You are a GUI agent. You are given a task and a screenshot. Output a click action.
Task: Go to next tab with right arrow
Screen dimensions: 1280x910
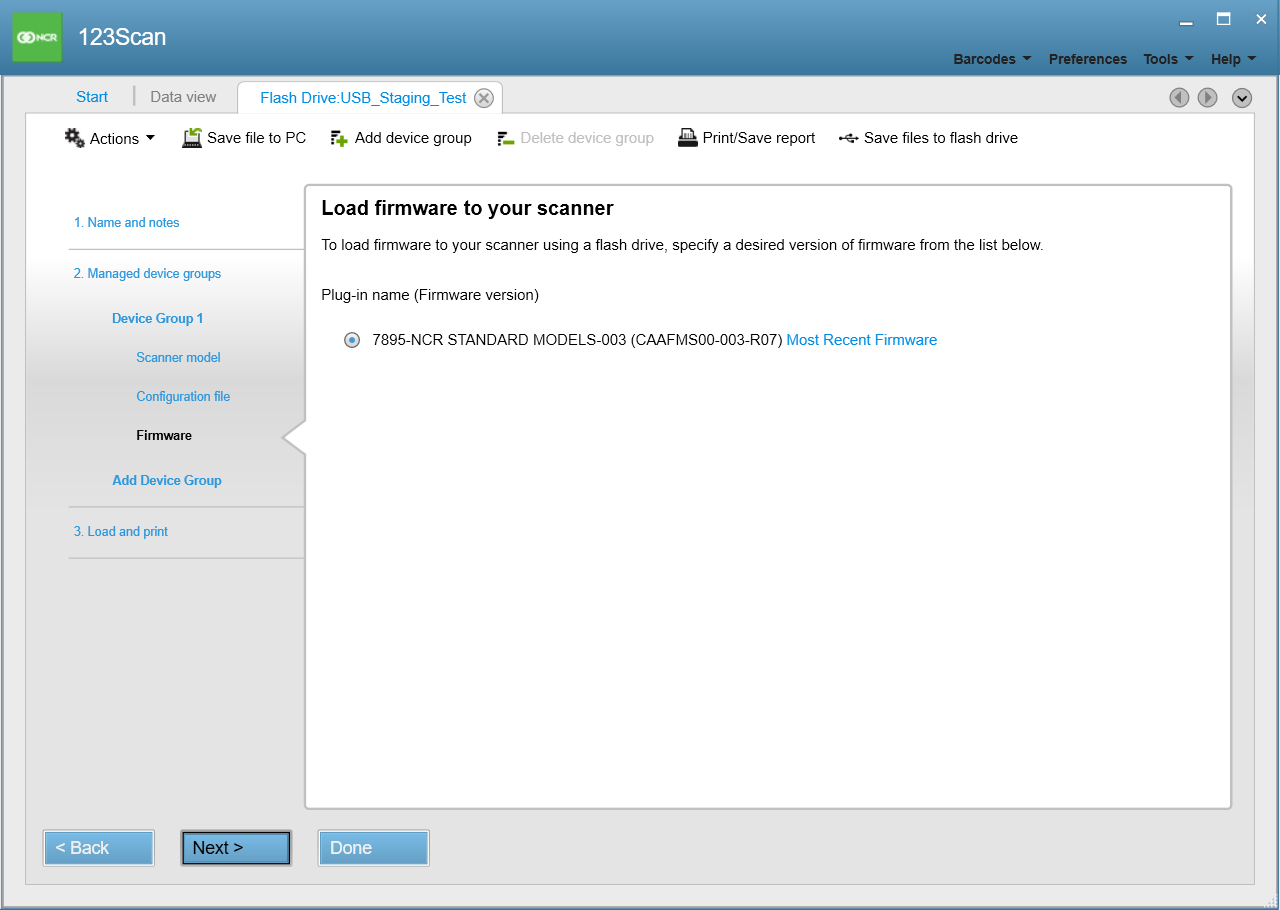[1208, 98]
